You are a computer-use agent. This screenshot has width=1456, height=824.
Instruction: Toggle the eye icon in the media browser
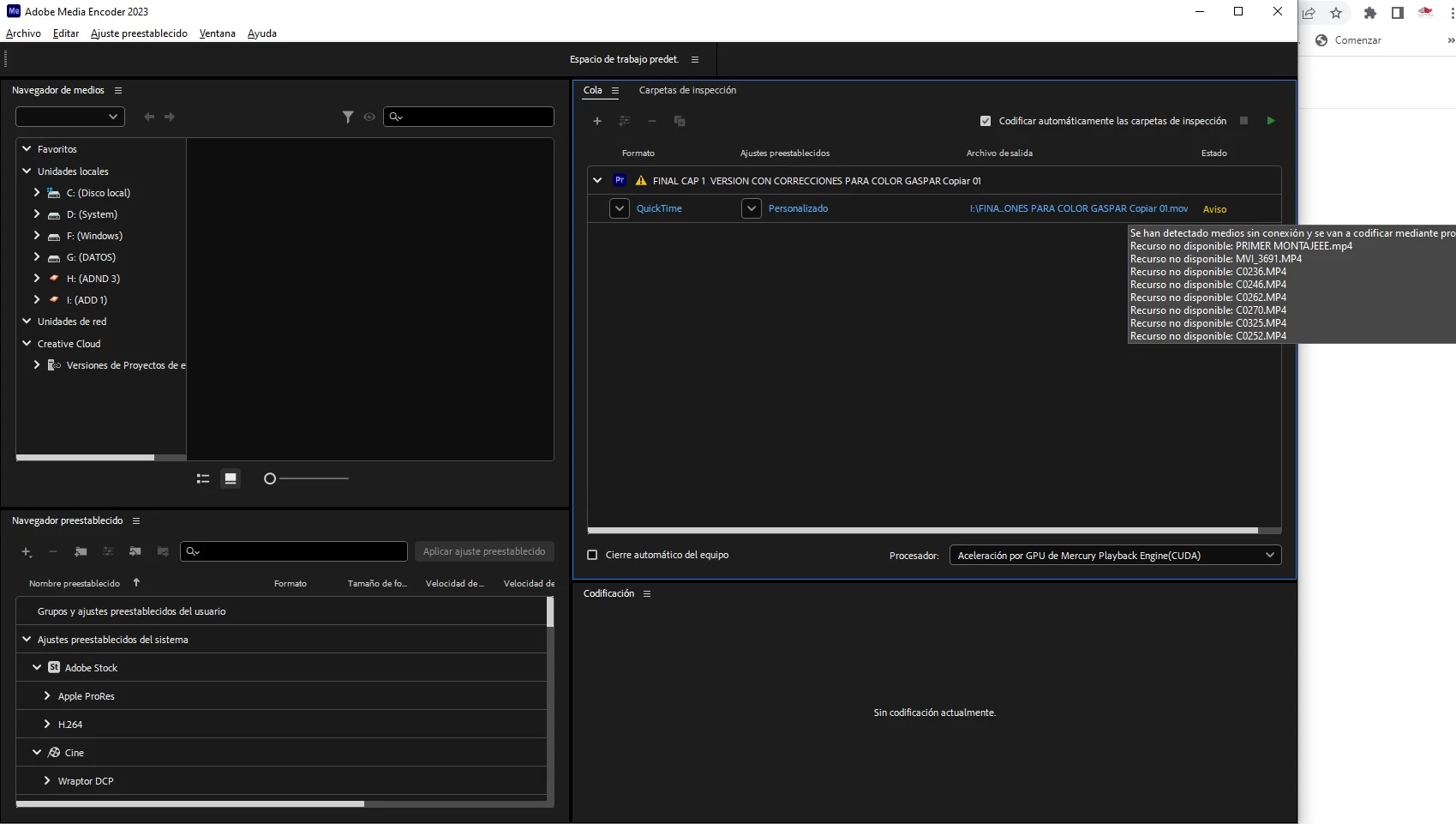(x=369, y=117)
